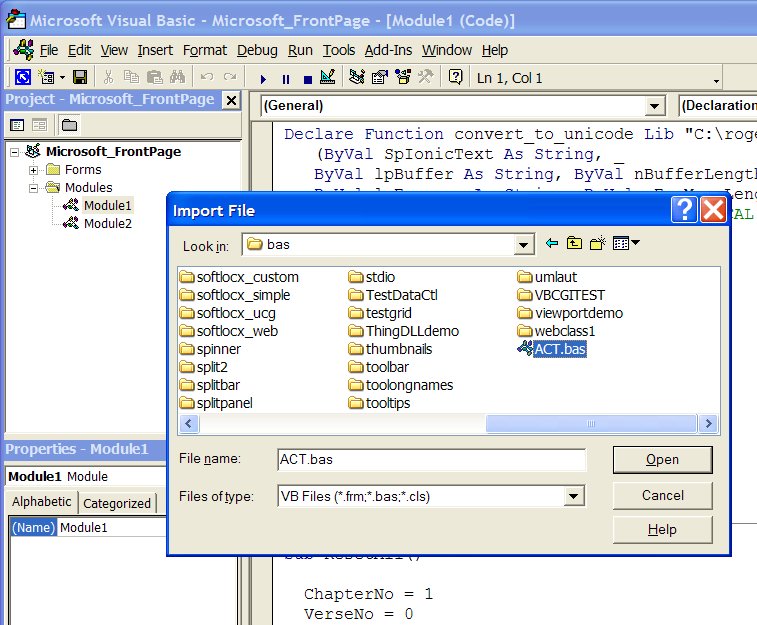Open Properties Window toolbar icon

[x=380, y=77]
